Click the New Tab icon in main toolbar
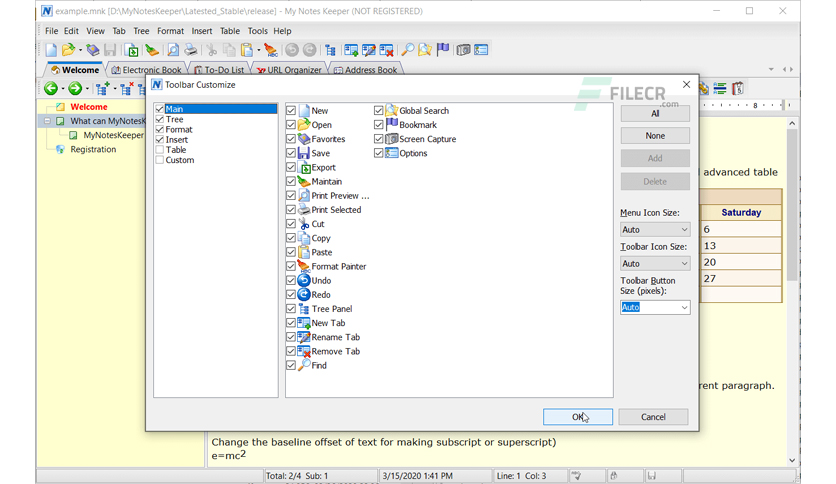 click(x=351, y=50)
